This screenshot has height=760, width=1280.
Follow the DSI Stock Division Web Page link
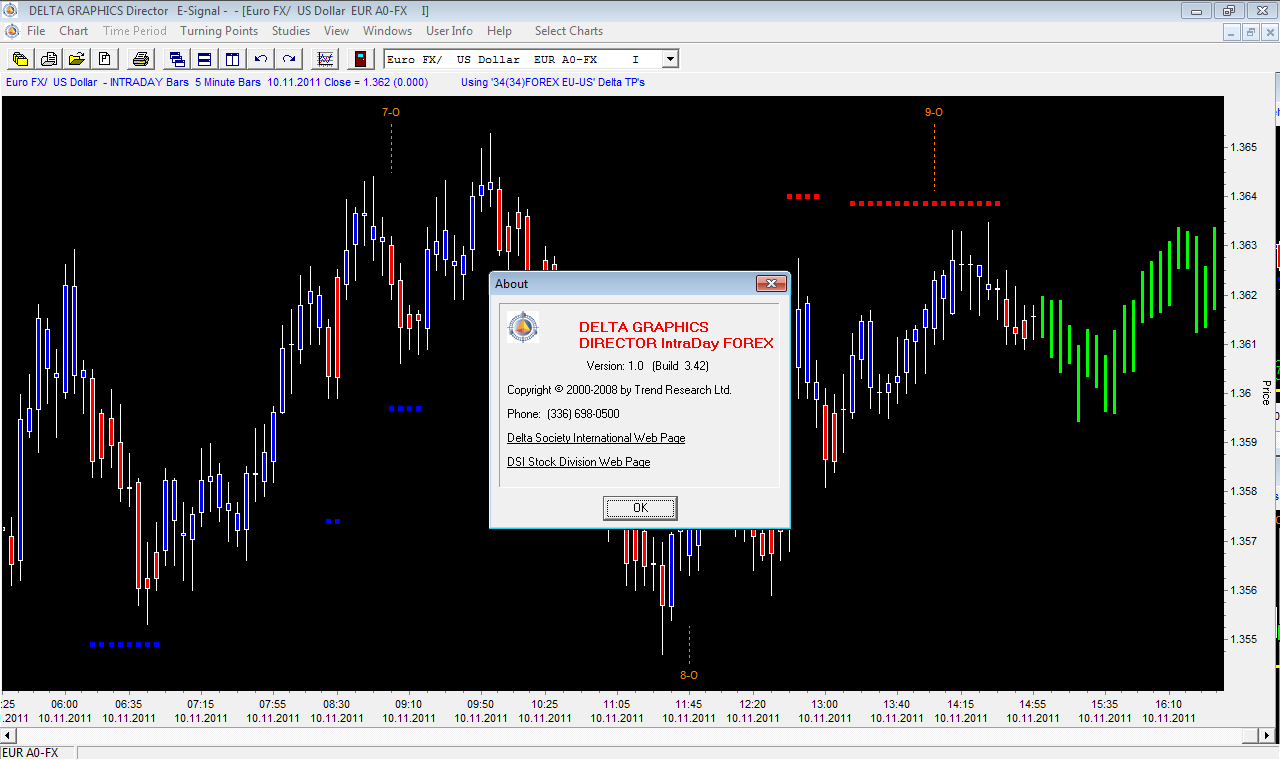point(578,462)
